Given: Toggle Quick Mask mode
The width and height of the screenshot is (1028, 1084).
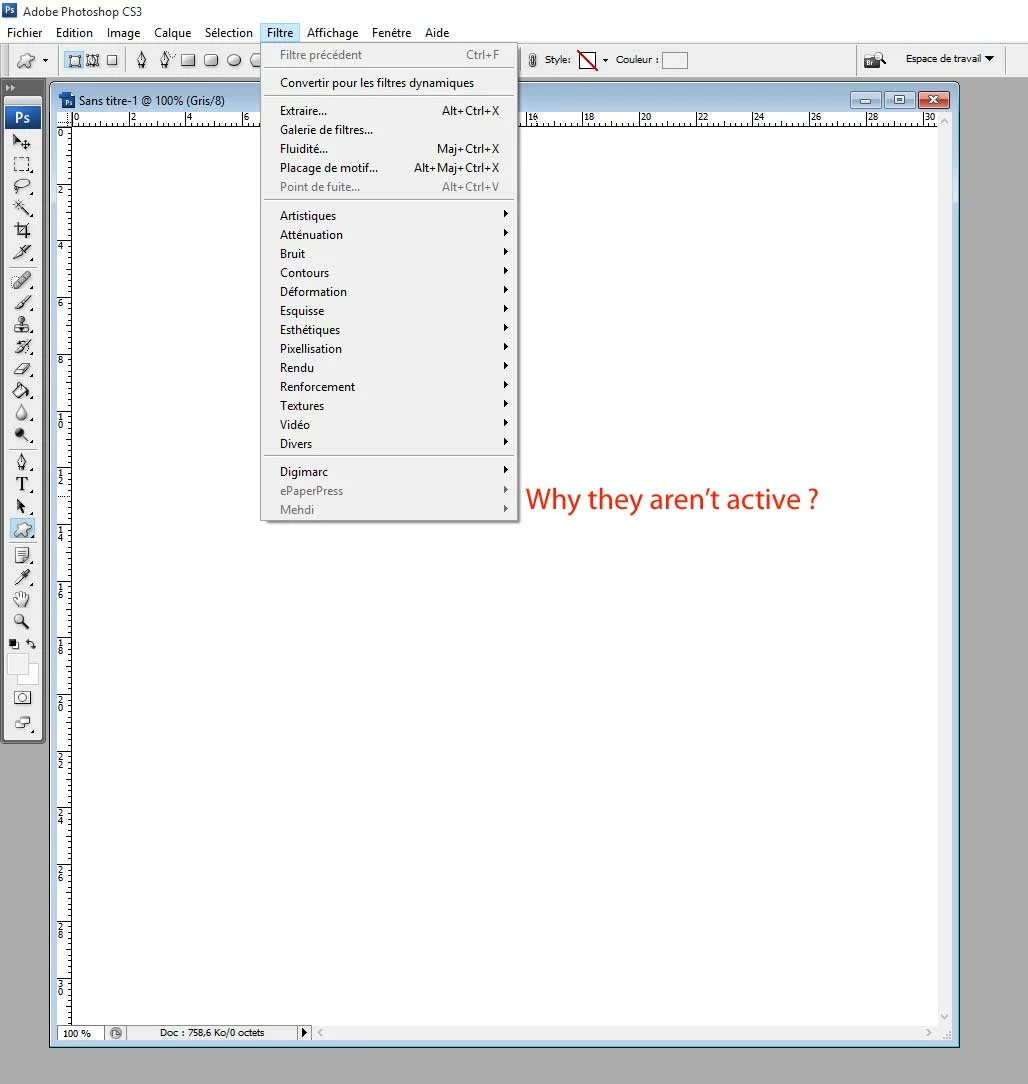Looking at the screenshot, I should tap(22, 698).
